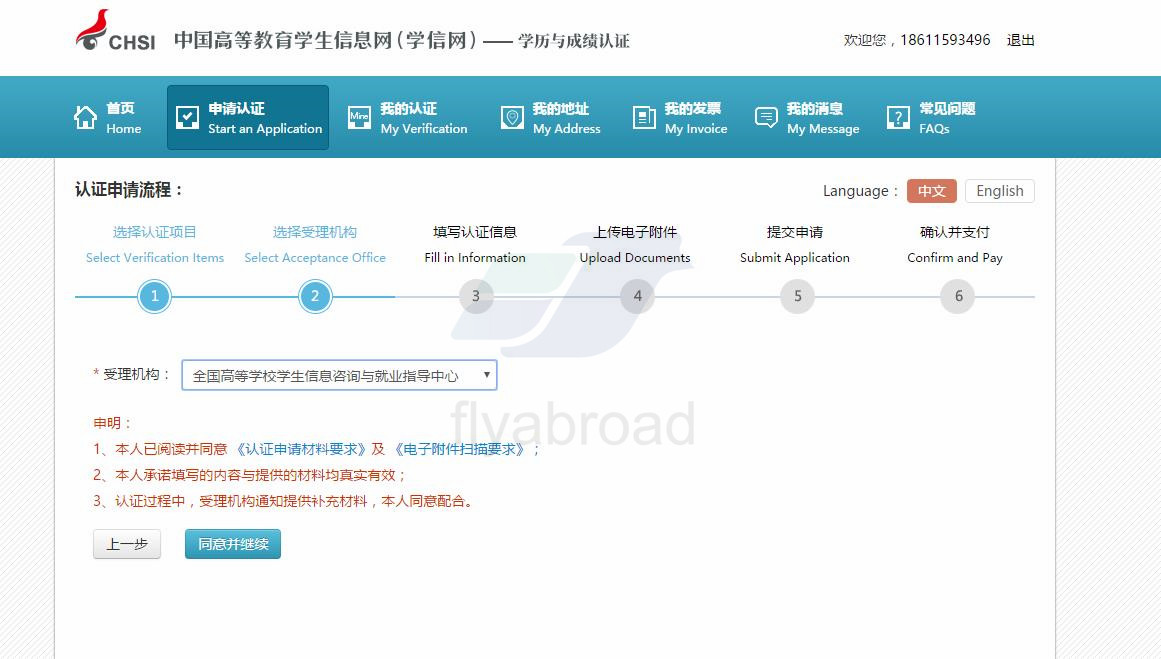The image size is (1161, 659).
Task: Click the My Invoice document icon
Action: pos(644,118)
